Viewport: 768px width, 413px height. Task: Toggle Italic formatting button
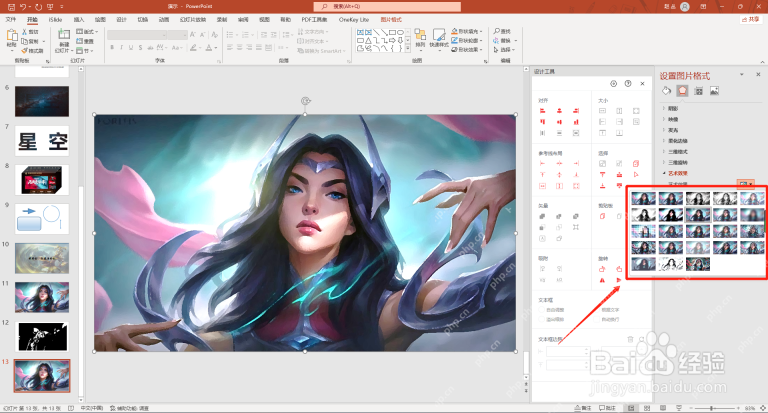[x=121, y=48]
